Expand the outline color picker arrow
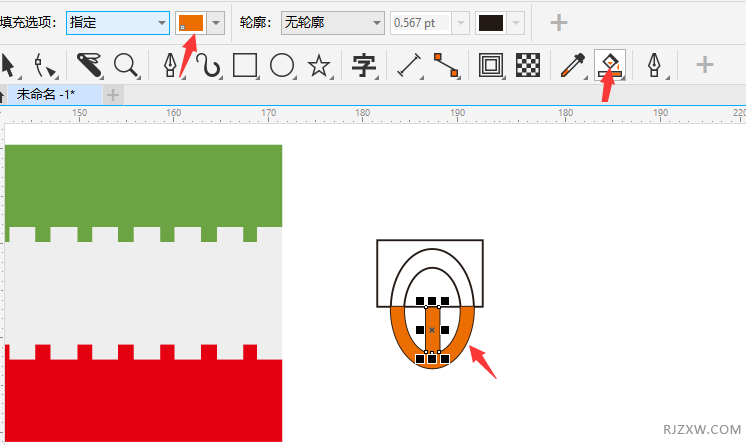 pos(516,23)
